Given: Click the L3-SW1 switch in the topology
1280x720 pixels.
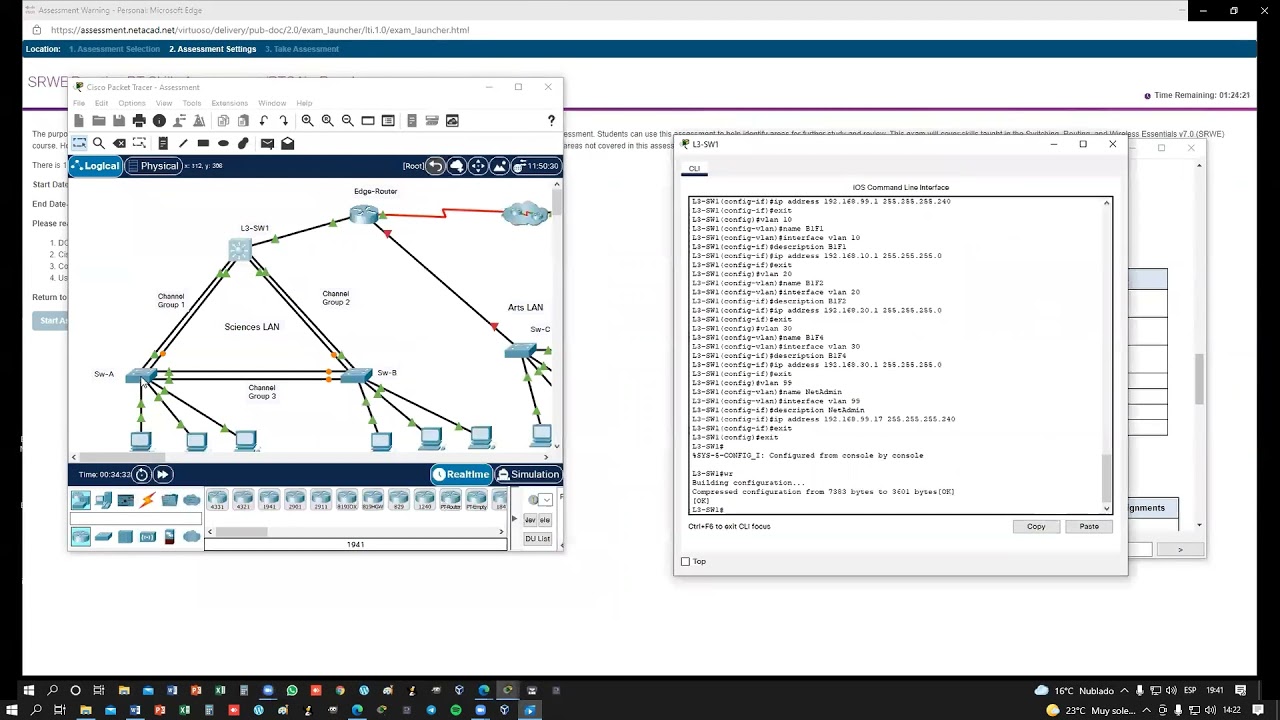Looking at the screenshot, I should click(240, 250).
